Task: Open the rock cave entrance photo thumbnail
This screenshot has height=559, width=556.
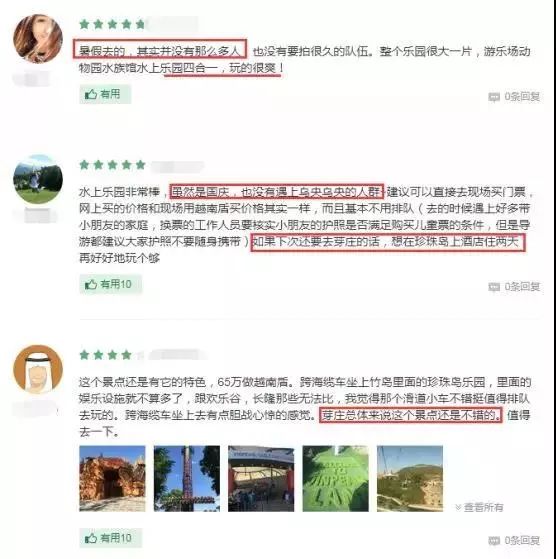Action: click(x=112, y=478)
